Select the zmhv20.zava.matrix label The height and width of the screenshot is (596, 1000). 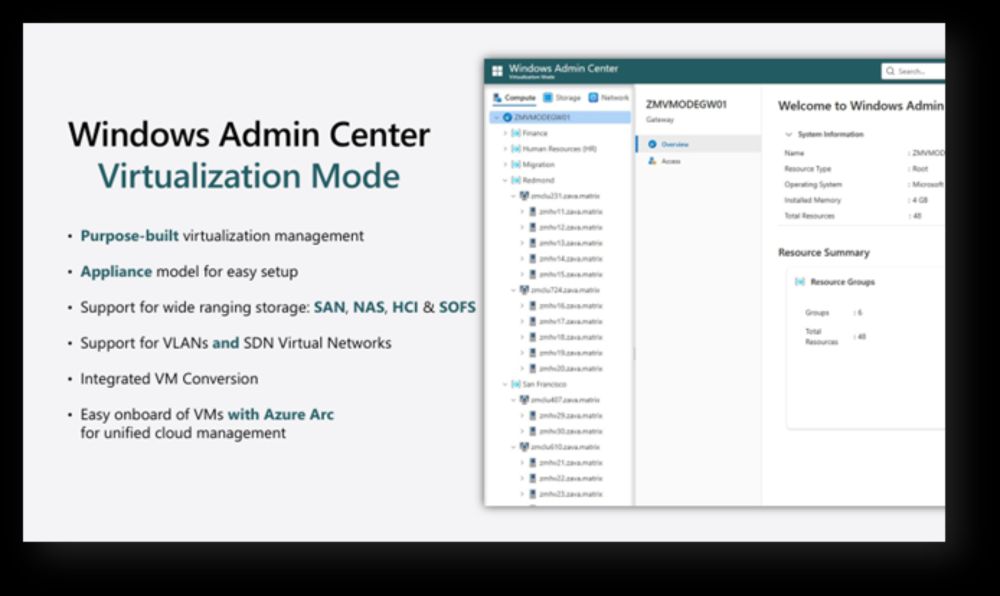pyautogui.click(x=571, y=368)
